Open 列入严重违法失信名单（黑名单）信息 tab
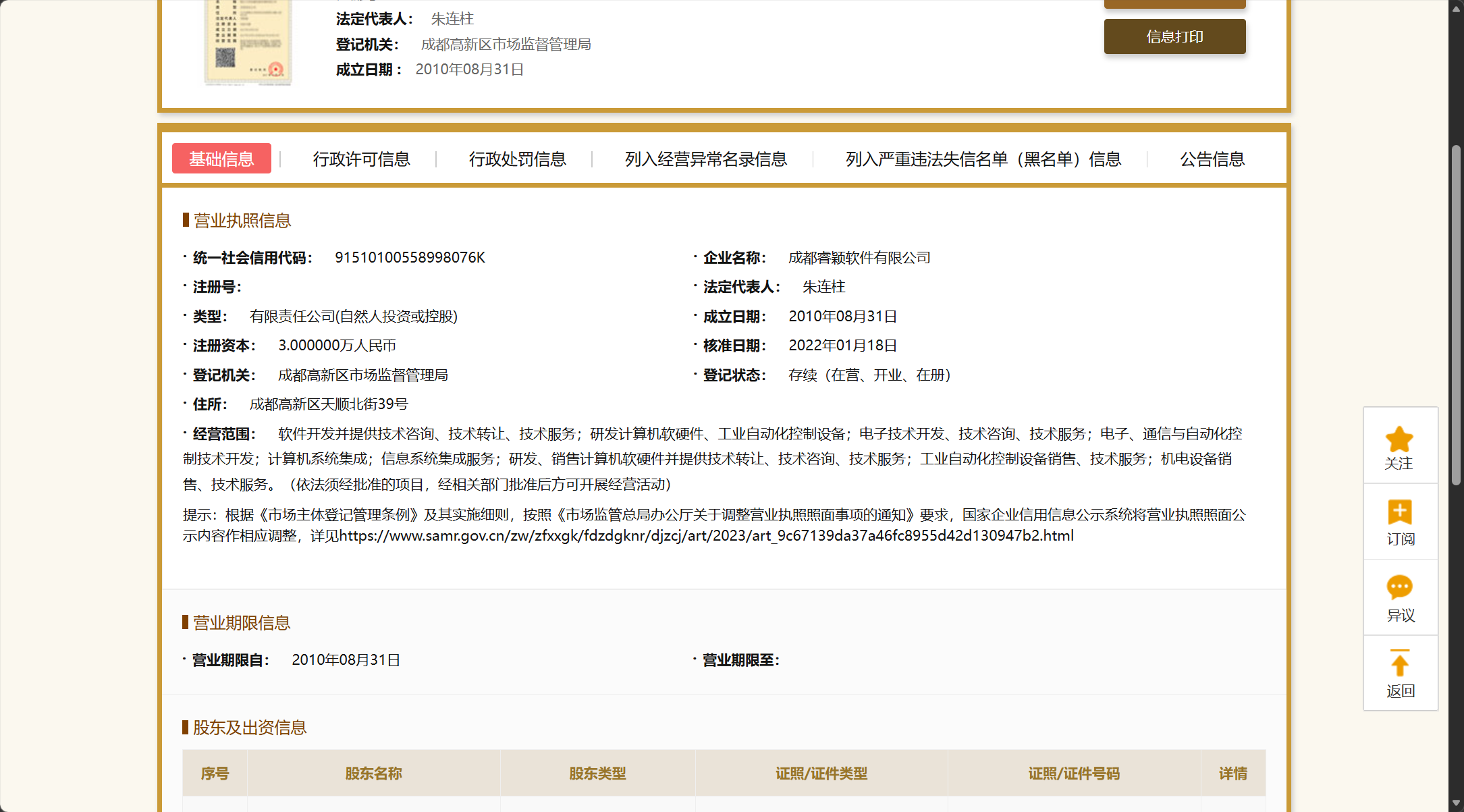Viewport: 1464px width, 812px height. click(983, 159)
